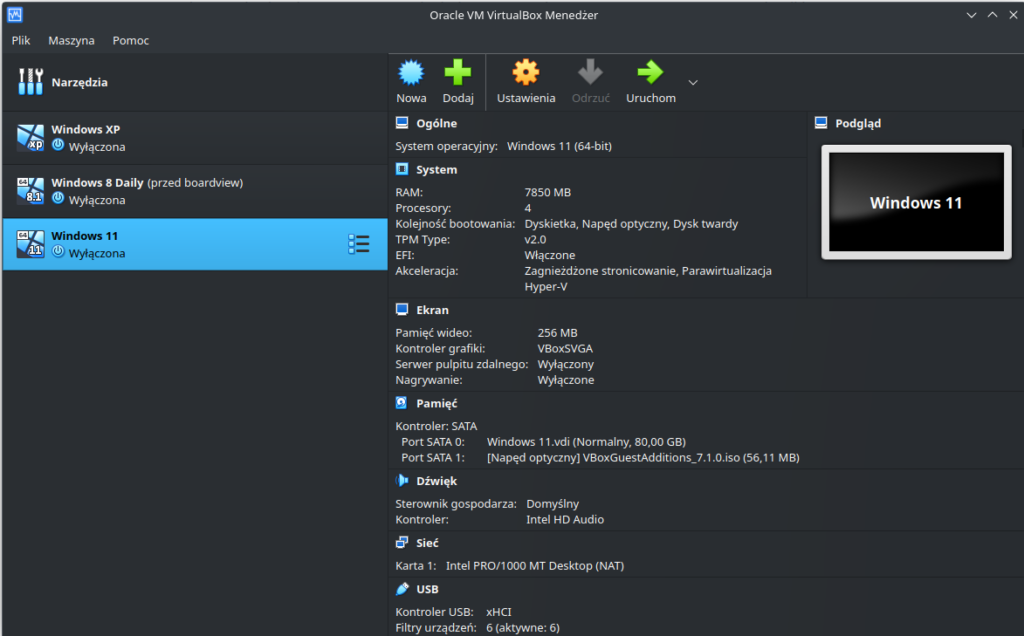Viewport: 1024px width, 636px height.
Task: Open the Dźwięk audio heading link
Action: [x=437, y=481]
